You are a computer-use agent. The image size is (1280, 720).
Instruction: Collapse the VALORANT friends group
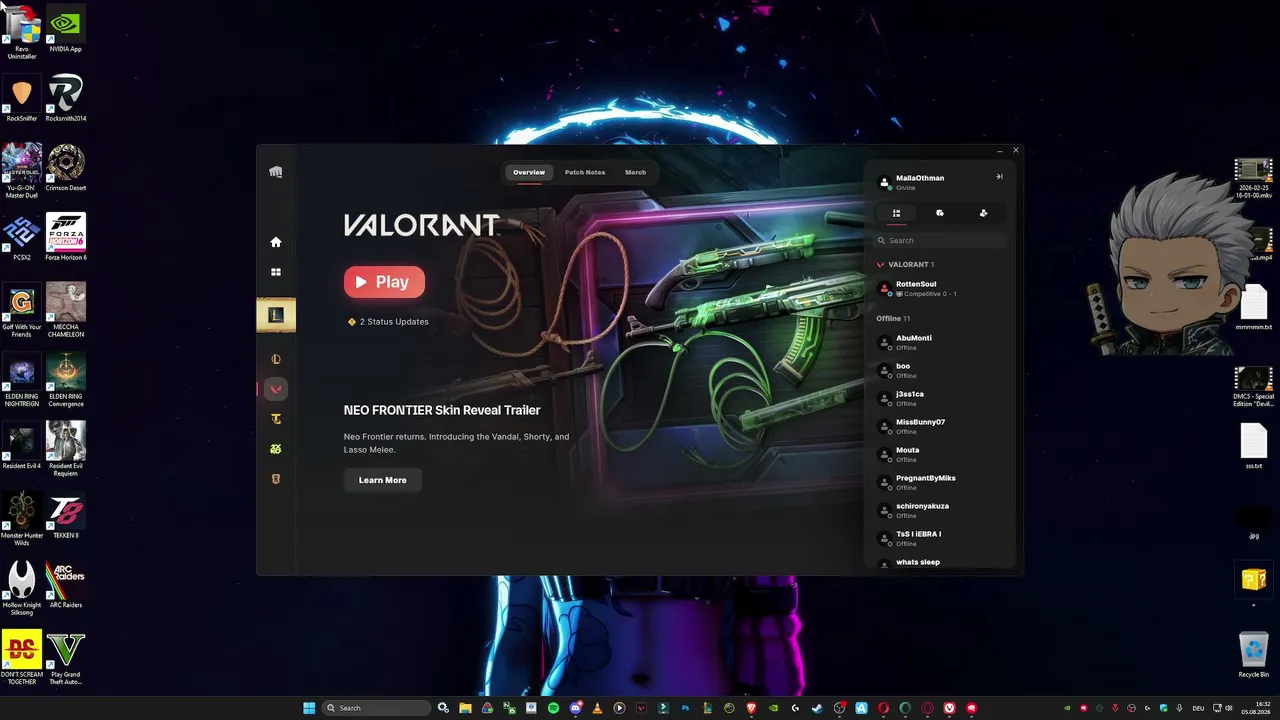[905, 265]
